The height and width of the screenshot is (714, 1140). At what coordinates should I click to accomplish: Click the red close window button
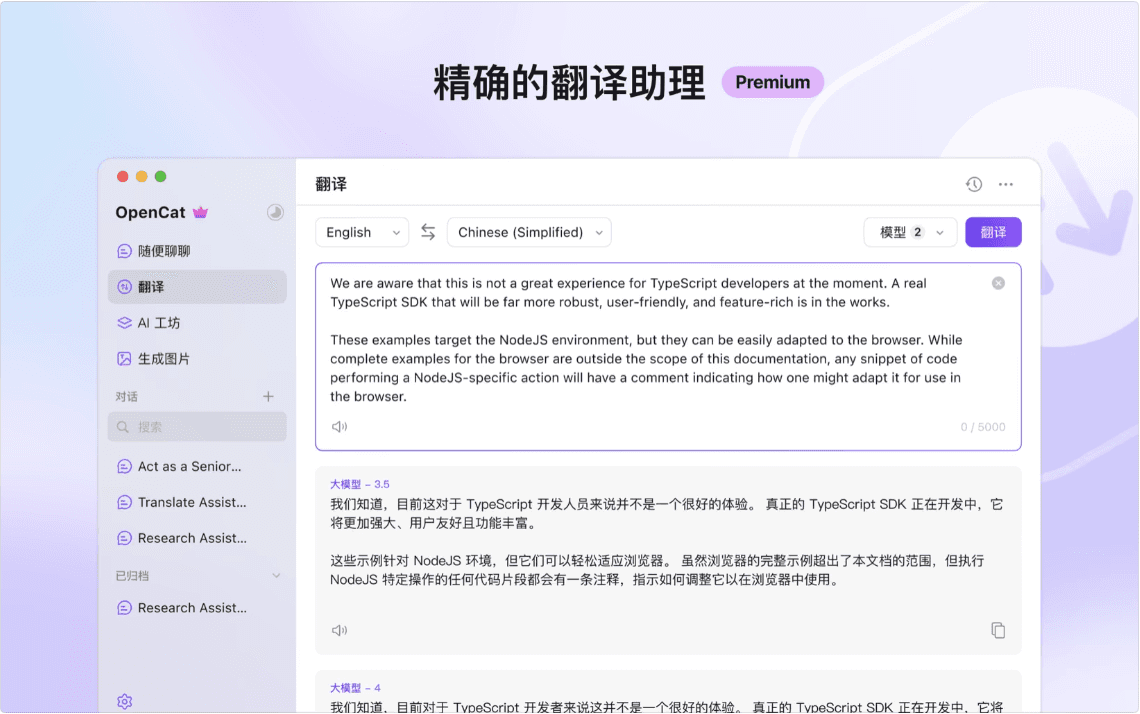pyautogui.click(x=123, y=177)
